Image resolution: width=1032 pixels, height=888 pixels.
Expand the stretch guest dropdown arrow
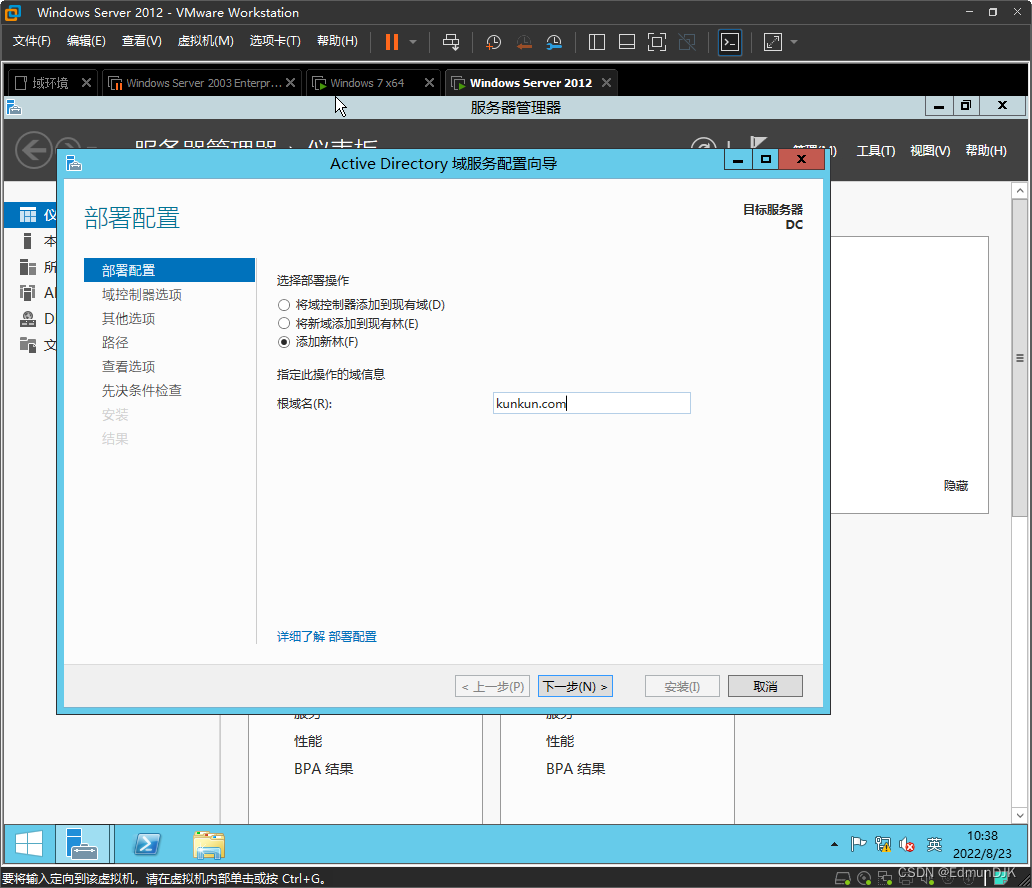(x=794, y=42)
